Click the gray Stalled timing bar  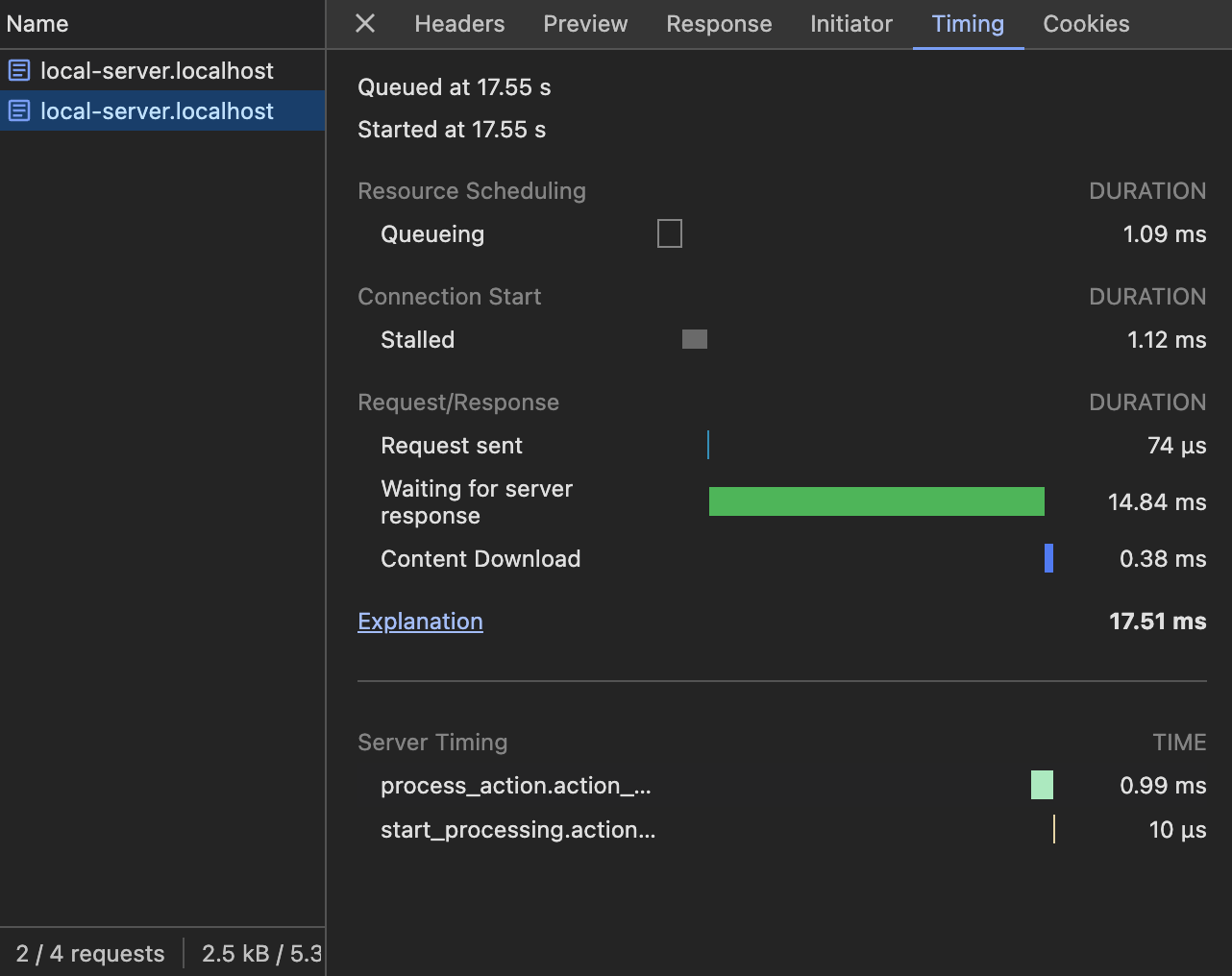[695, 339]
